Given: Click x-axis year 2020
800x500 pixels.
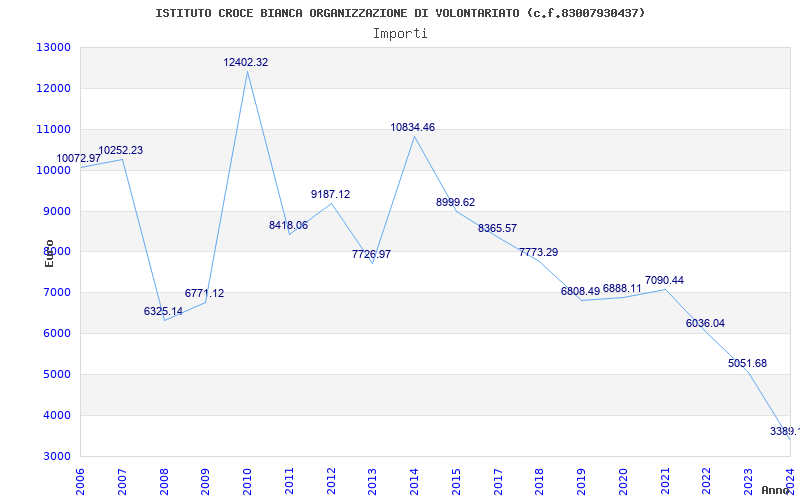Looking at the screenshot, I should 623,481.
